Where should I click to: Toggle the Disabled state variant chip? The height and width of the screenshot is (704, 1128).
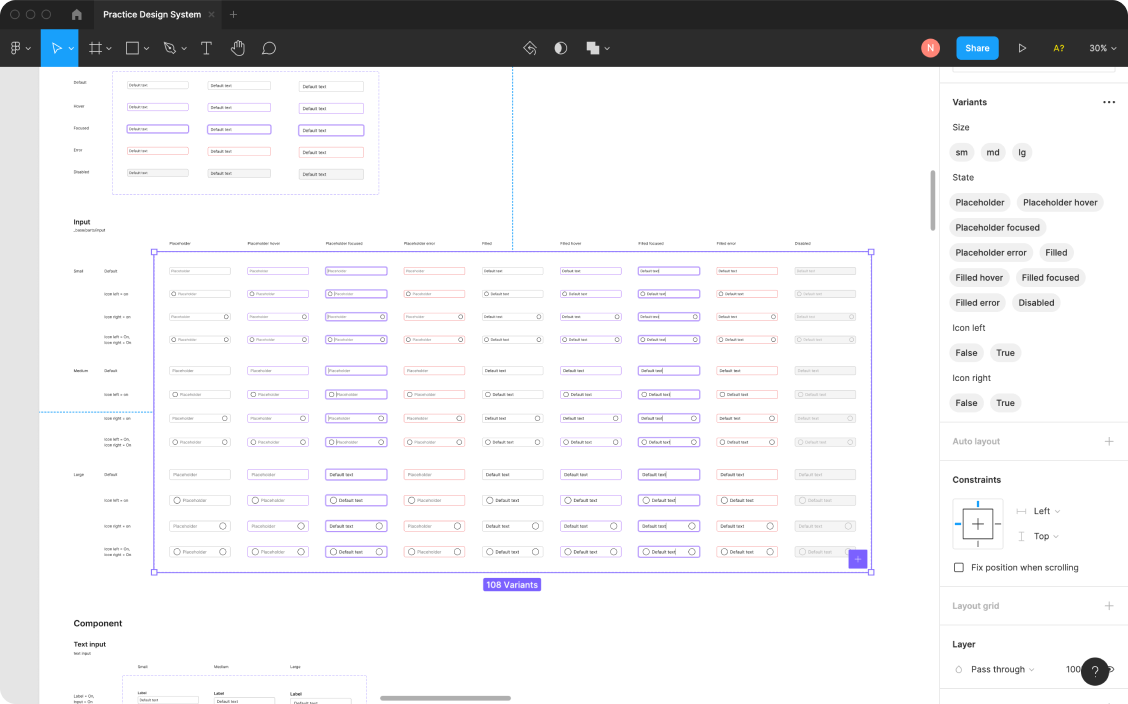pos(1036,302)
